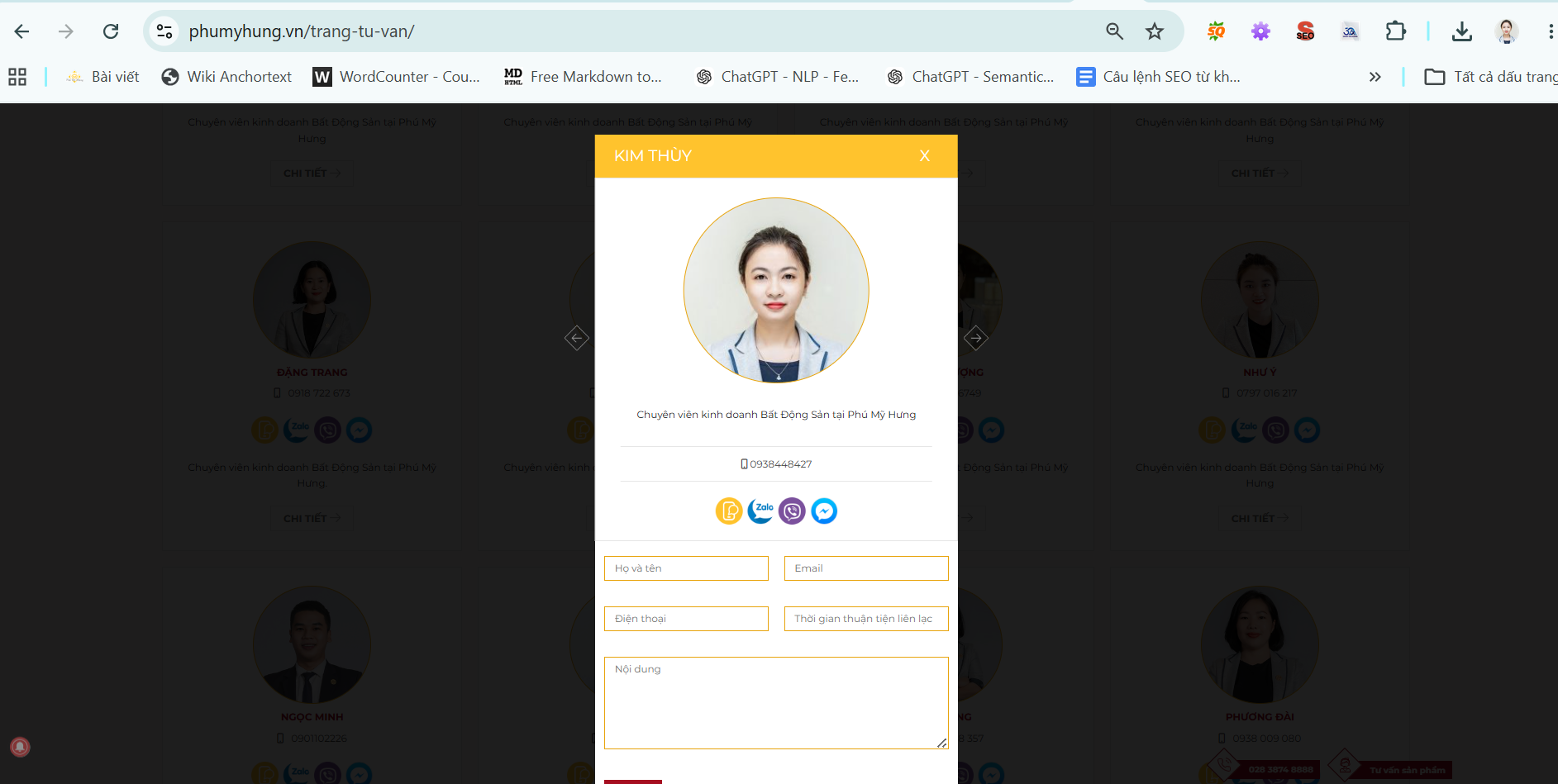Click the red submit button at popup bottom

click(x=633, y=782)
